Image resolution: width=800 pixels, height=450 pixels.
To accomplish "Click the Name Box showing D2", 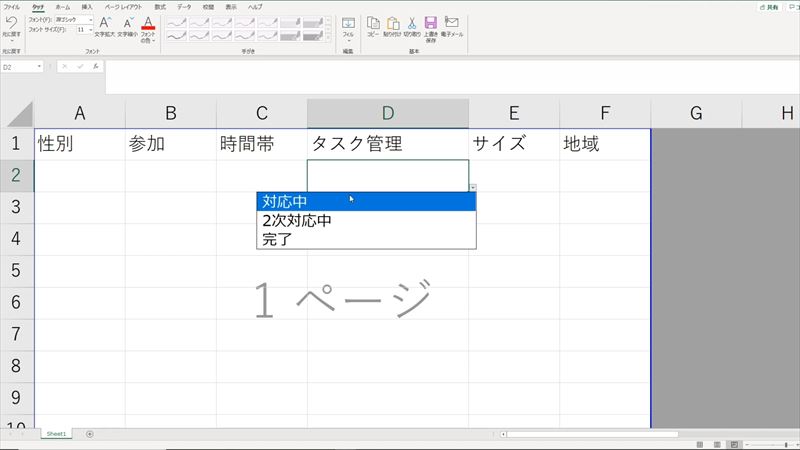I will (x=20, y=67).
